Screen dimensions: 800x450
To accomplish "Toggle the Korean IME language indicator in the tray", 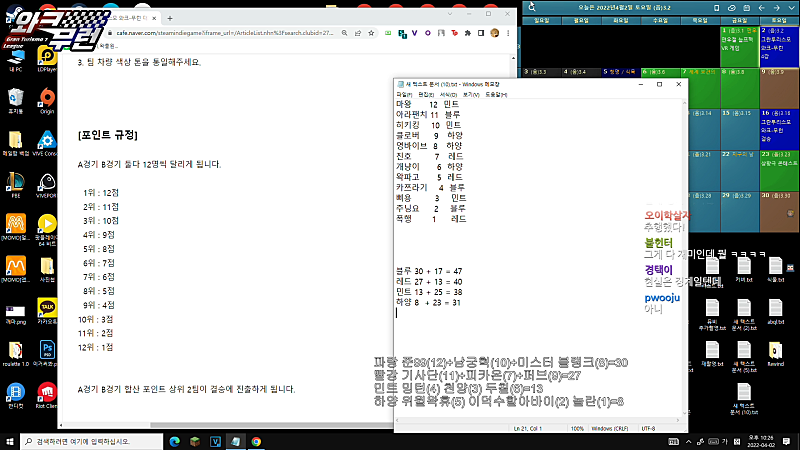I will point(724,441).
